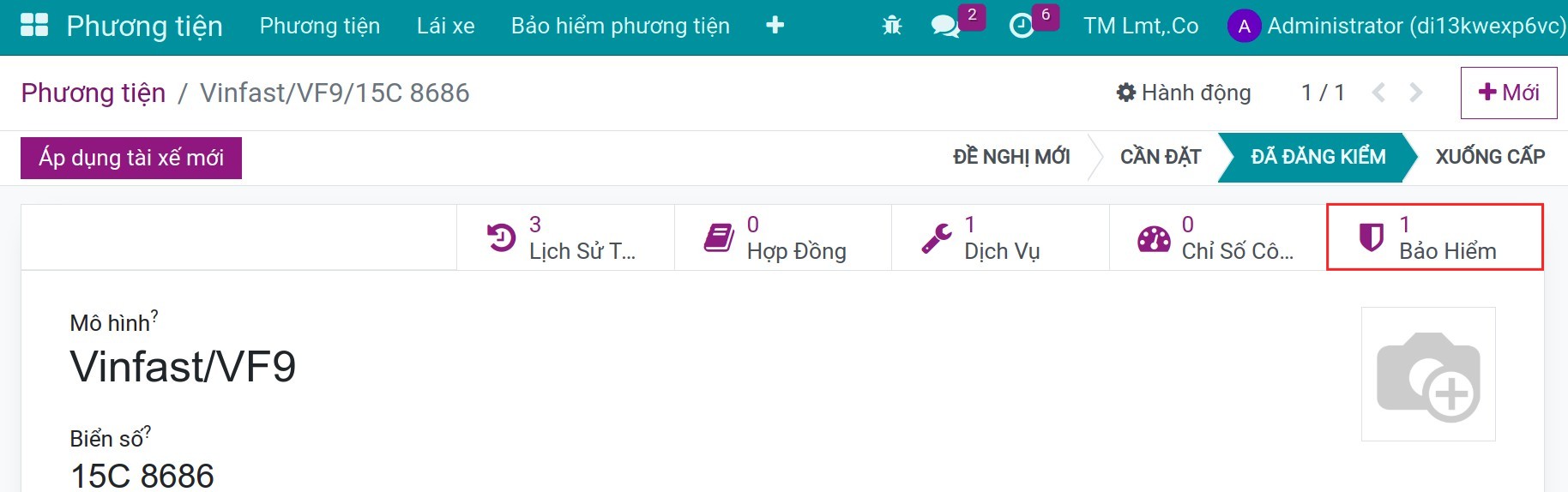Screen dimensions: 1568x492
Task: Open Chỉ Số Cô... stat button
Action: pos(1218,237)
